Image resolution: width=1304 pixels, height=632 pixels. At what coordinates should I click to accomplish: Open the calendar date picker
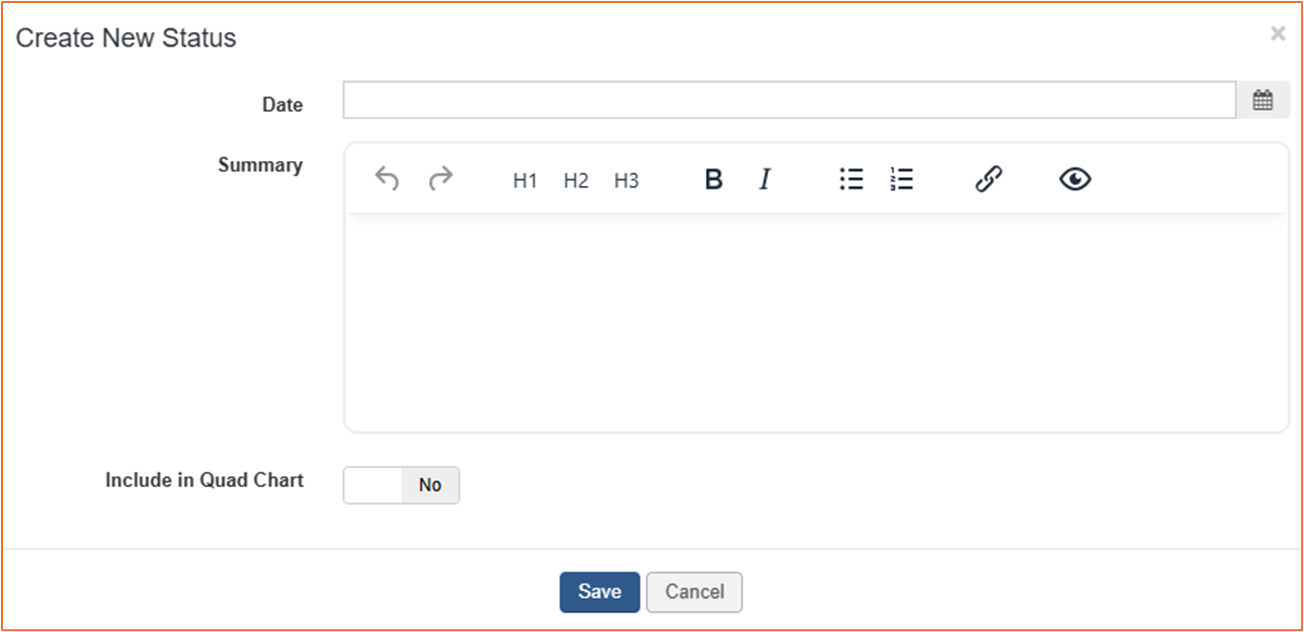click(1263, 100)
